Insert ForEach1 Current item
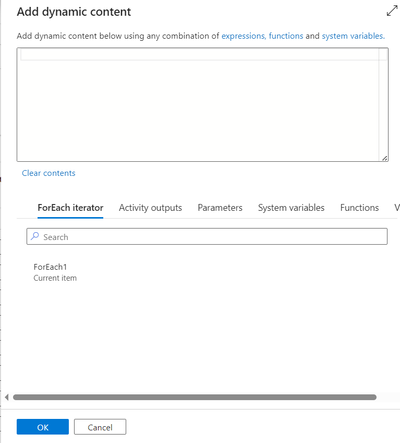 (55, 272)
